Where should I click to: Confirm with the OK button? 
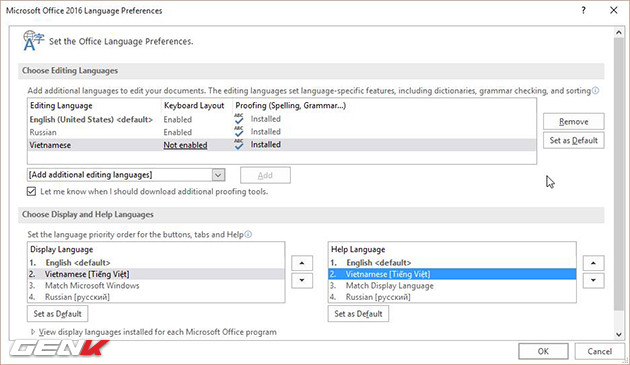[543, 351]
